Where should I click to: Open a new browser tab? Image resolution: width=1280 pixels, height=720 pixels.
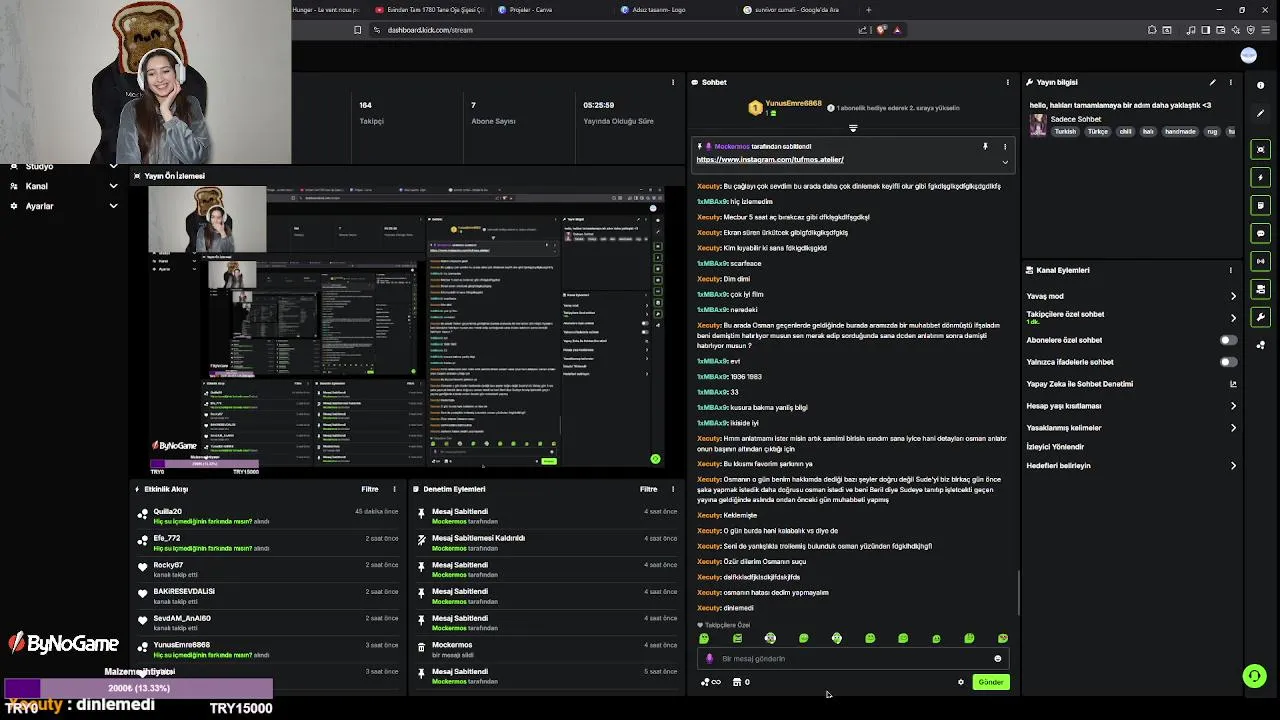[x=868, y=10]
